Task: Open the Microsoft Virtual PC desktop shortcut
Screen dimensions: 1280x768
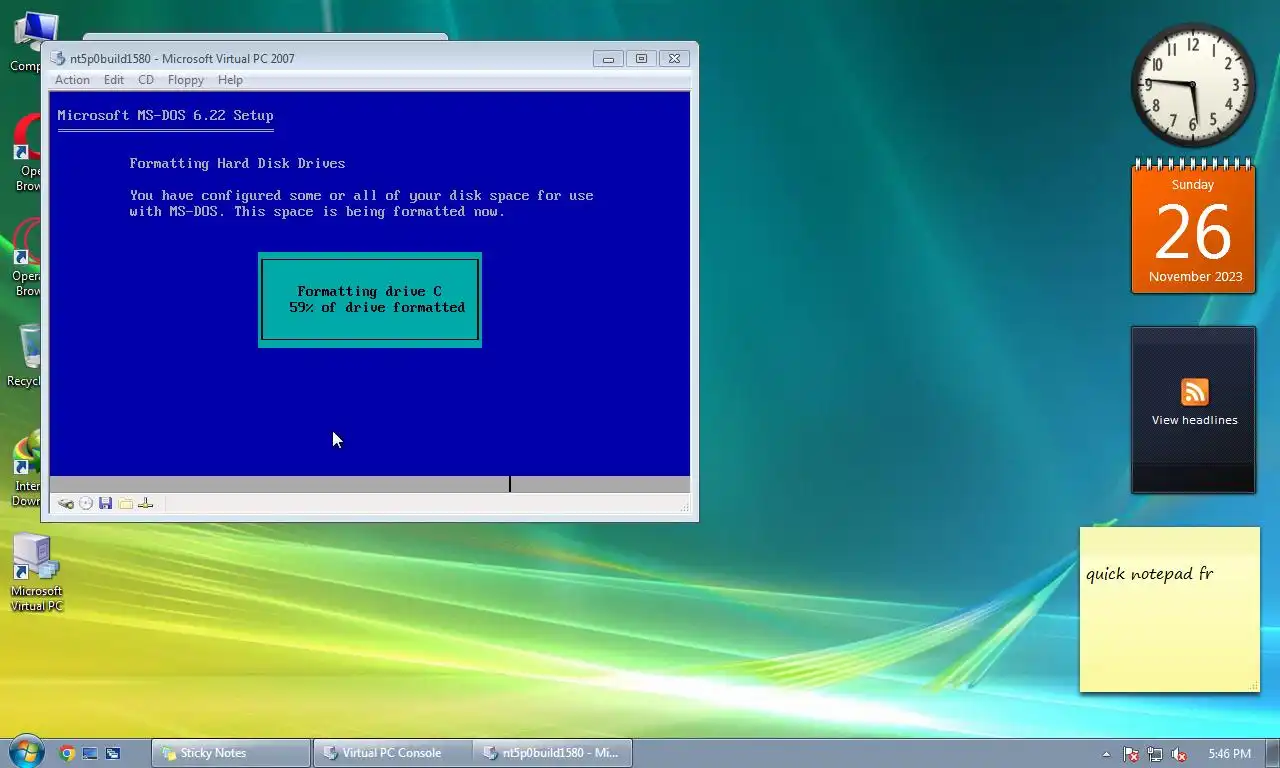Action: click(x=36, y=573)
